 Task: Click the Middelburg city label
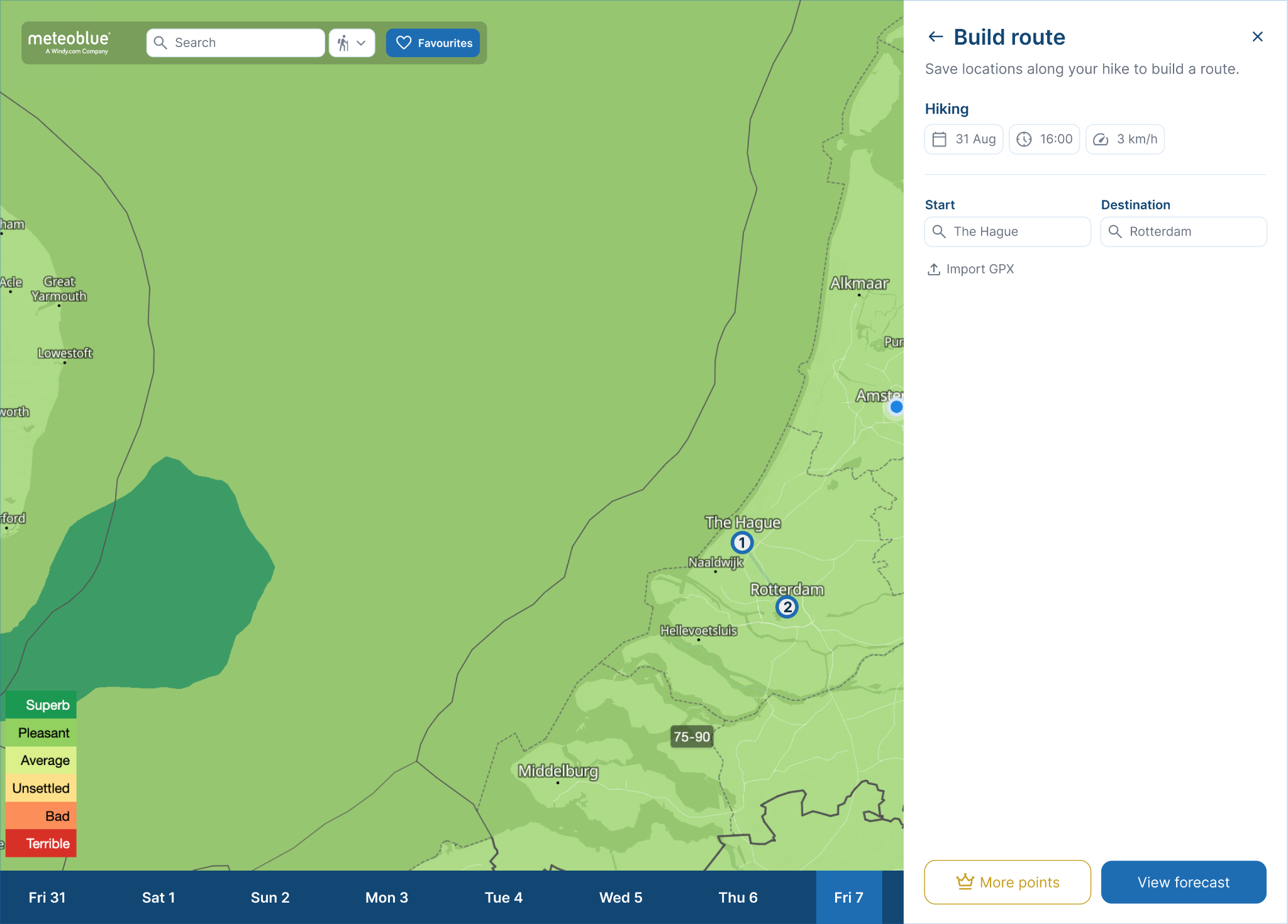click(558, 771)
